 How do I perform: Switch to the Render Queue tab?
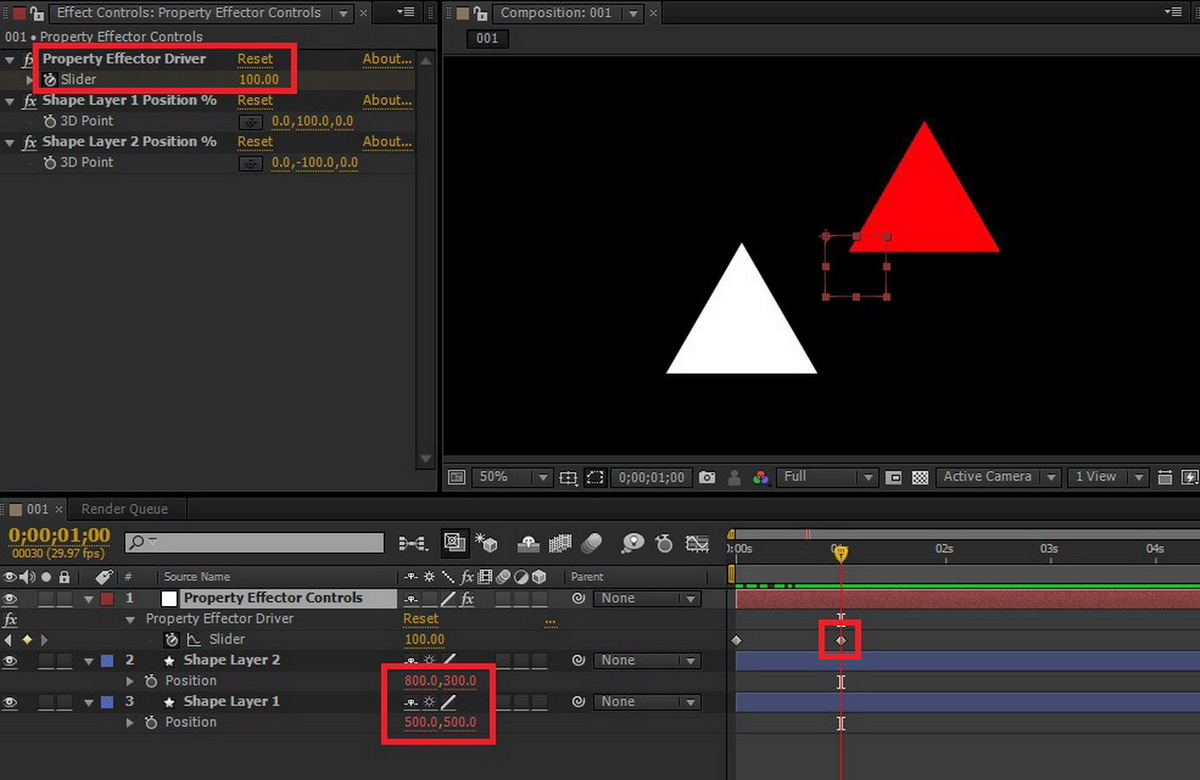coord(124,509)
